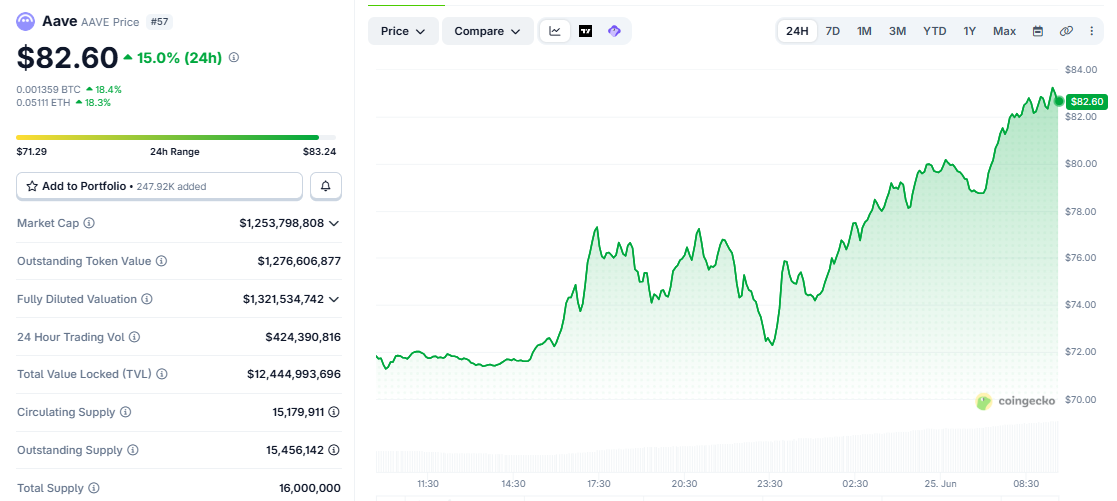Image resolution: width=1117 pixels, height=501 pixels.
Task: Click info icon beside Market Cap
Action: click(x=89, y=223)
